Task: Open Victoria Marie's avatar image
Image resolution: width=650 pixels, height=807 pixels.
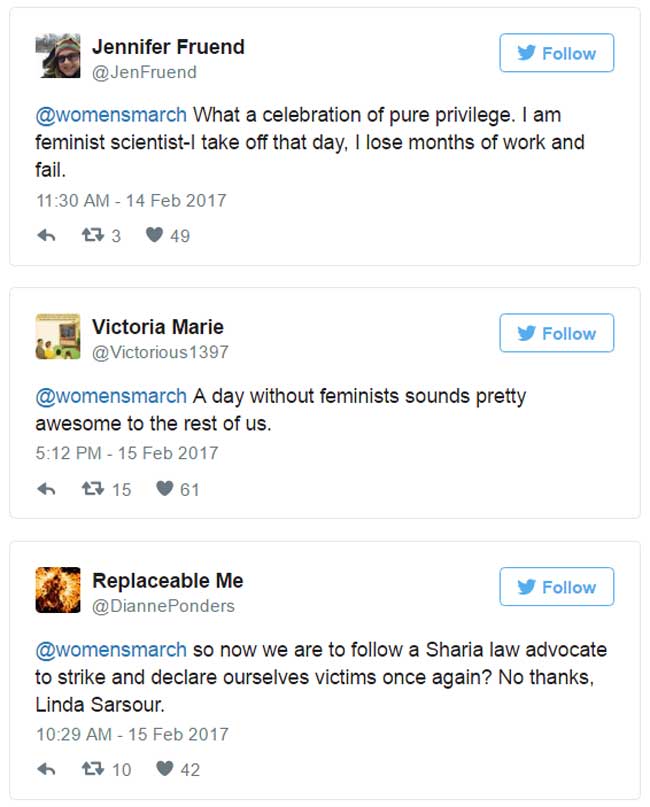Action: click(58, 337)
